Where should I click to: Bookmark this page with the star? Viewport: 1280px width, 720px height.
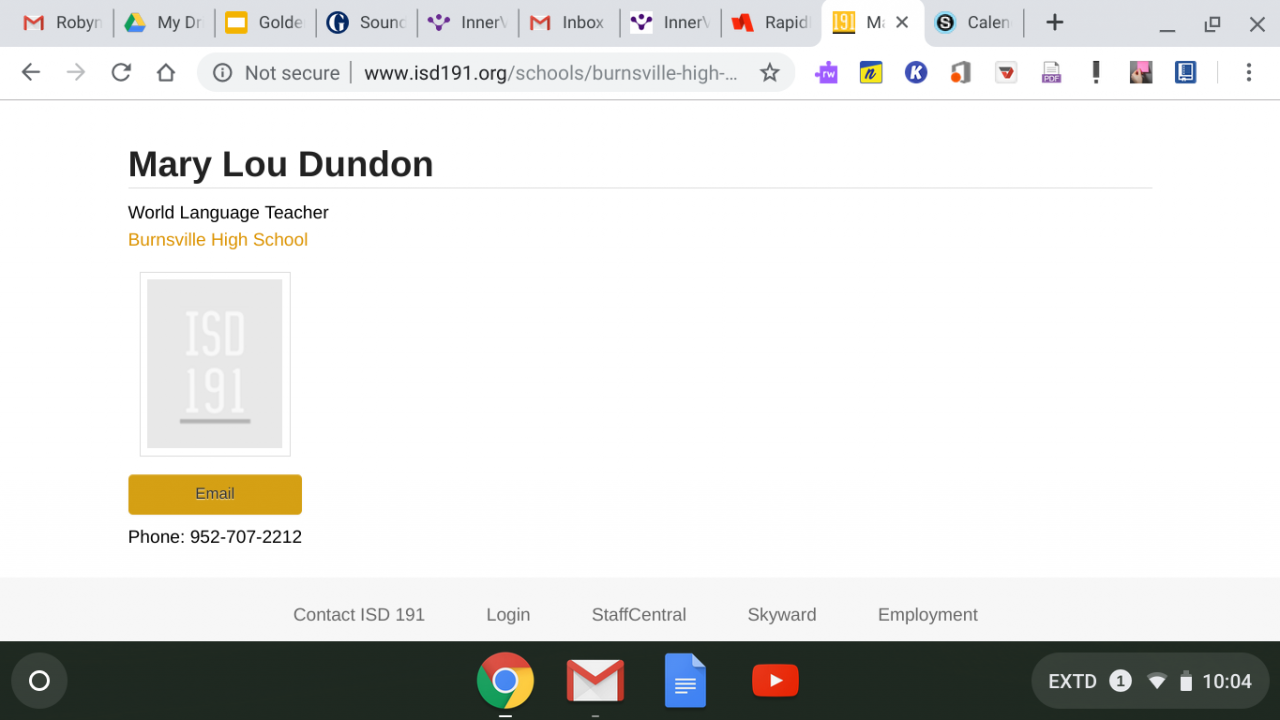tap(769, 72)
